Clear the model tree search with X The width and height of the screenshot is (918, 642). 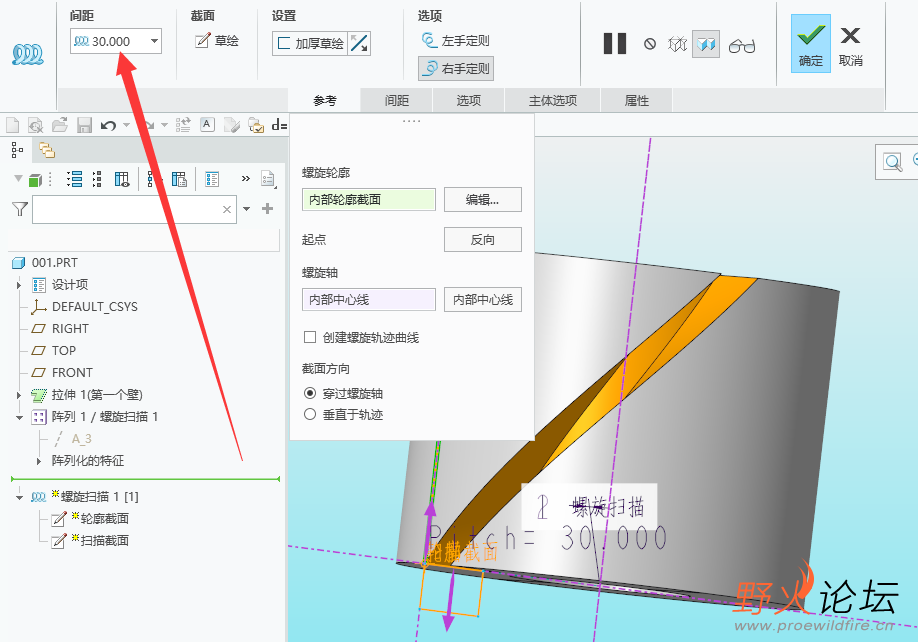(227, 210)
